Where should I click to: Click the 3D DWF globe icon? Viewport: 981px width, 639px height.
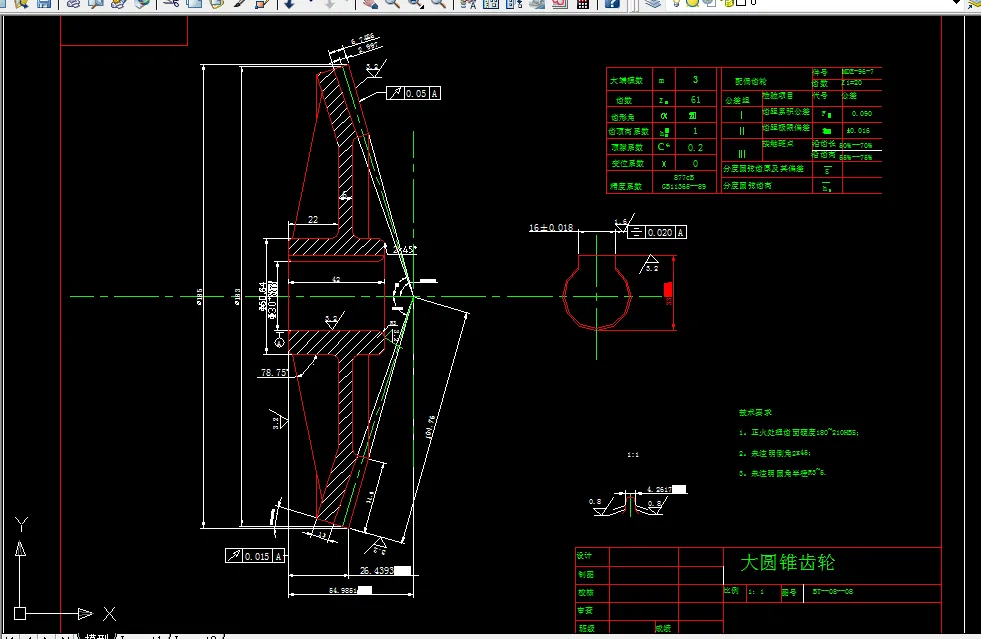142,3
